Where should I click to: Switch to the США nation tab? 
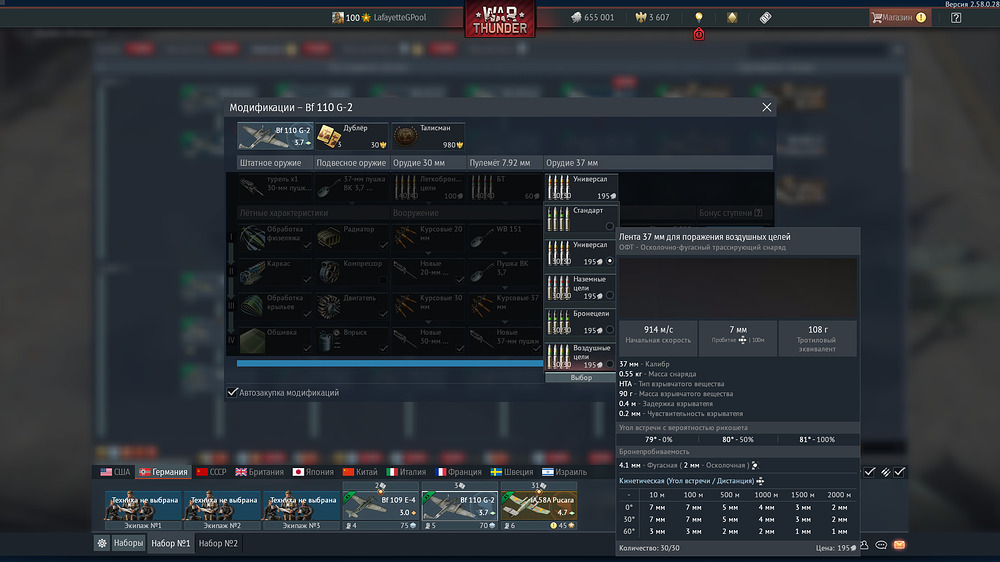(115, 472)
